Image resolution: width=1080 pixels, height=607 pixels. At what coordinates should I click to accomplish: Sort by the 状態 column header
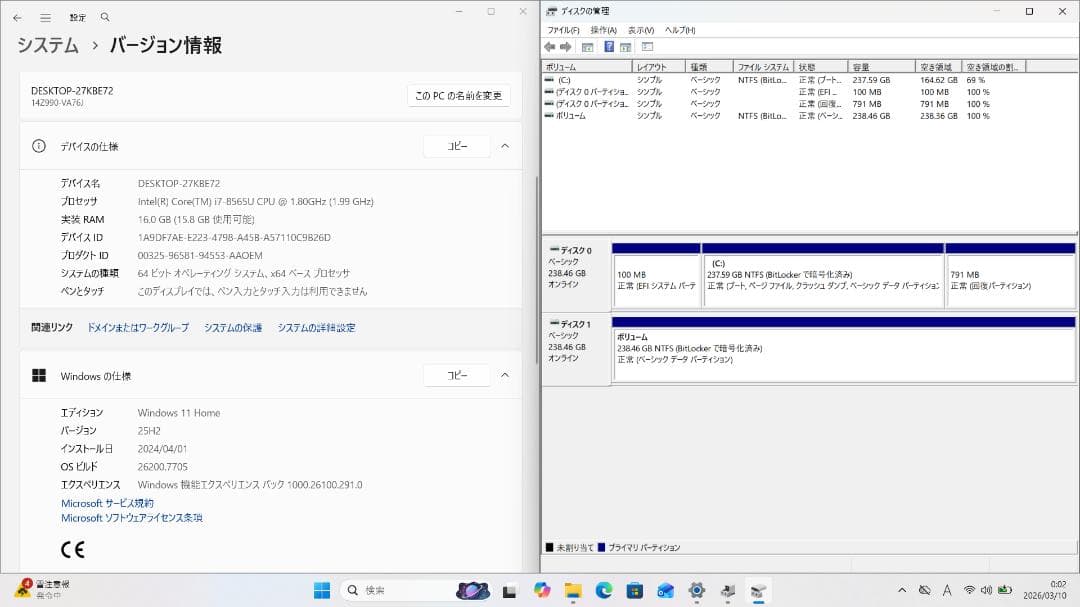[x=821, y=67]
